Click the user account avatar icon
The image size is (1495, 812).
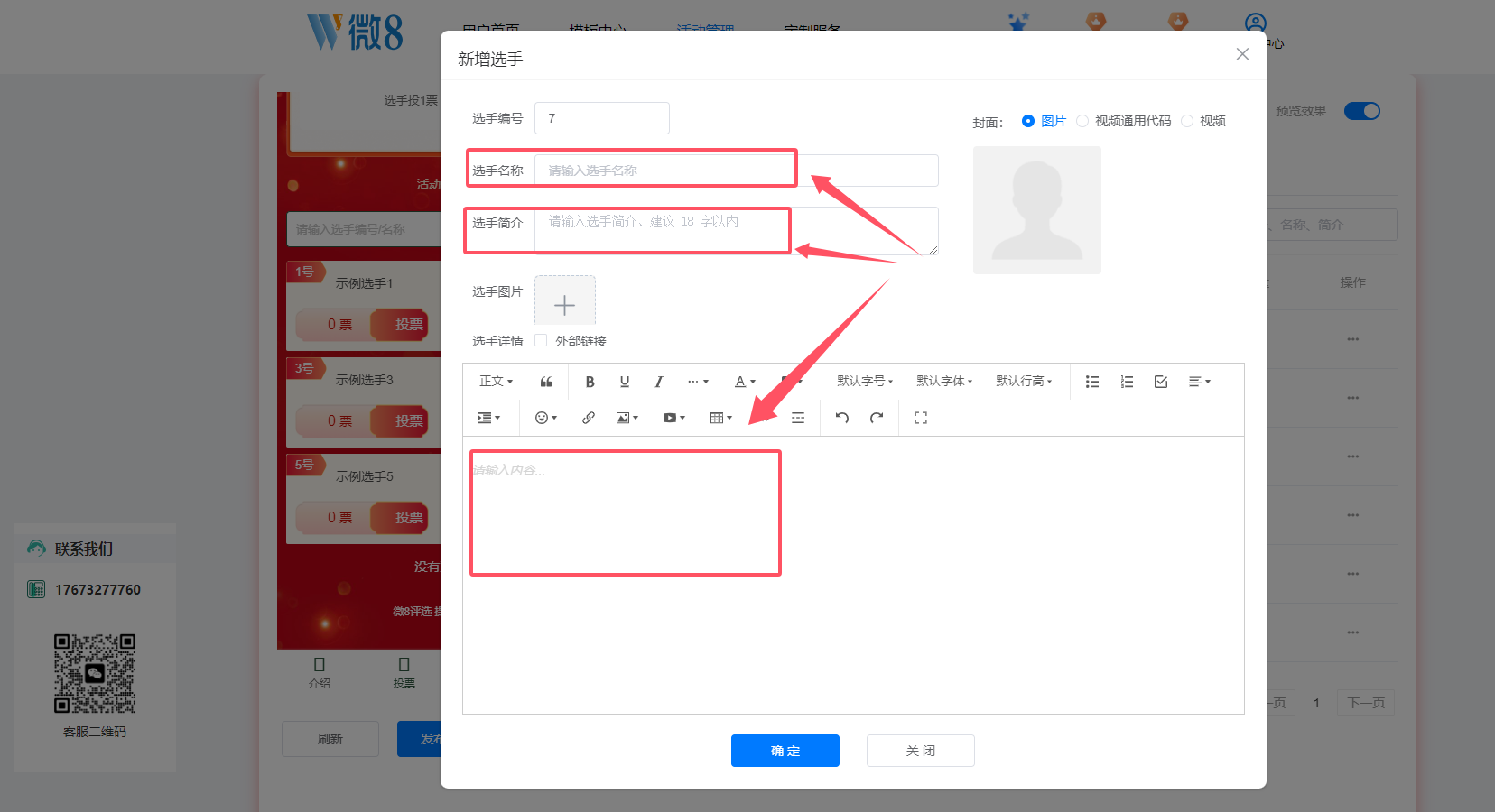point(1255,23)
